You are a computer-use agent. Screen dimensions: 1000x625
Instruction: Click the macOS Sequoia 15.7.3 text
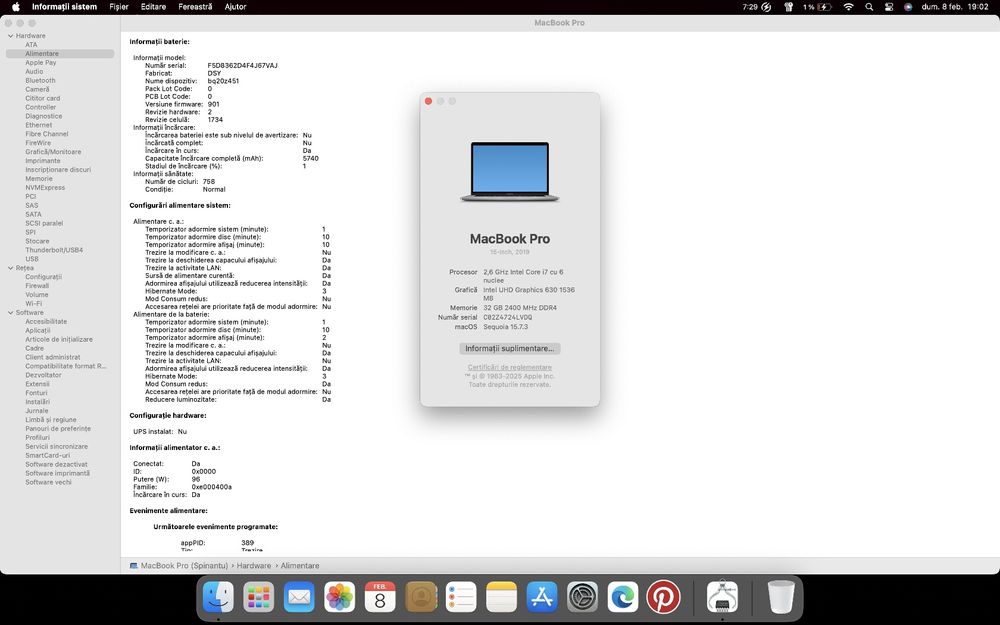(505, 327)
